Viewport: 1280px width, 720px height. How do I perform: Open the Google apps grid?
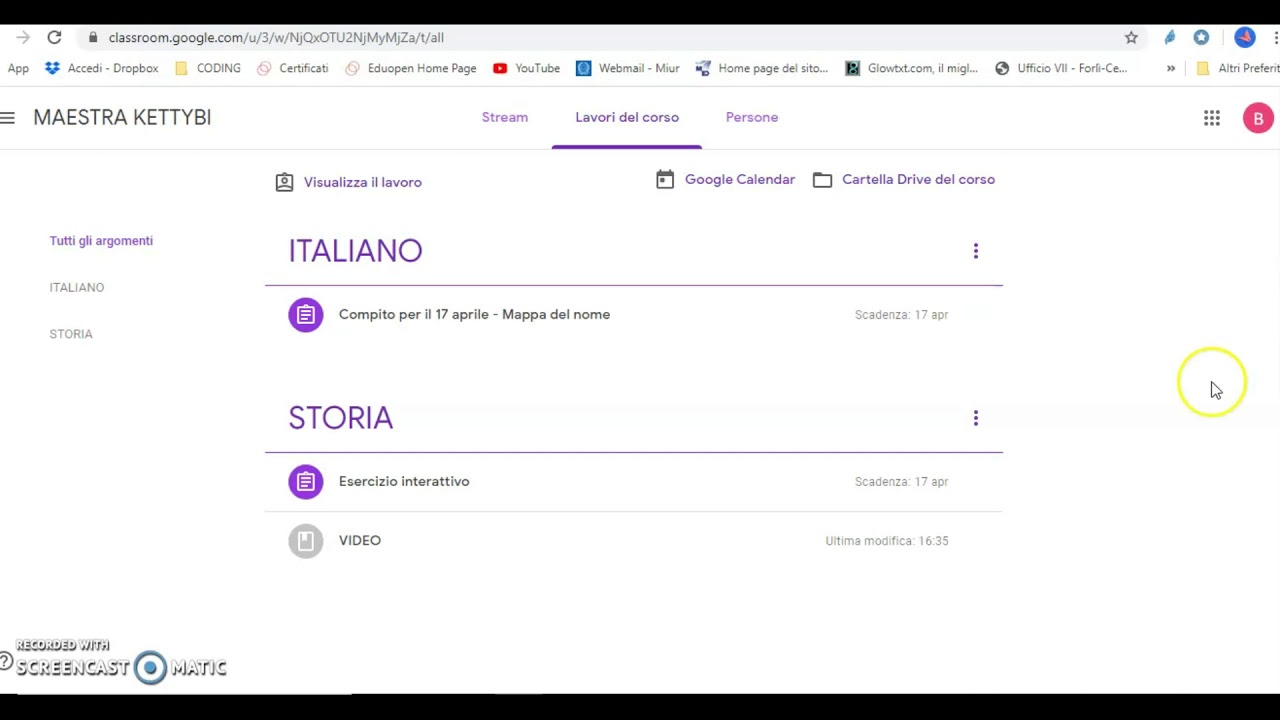tap(1212, 118)
